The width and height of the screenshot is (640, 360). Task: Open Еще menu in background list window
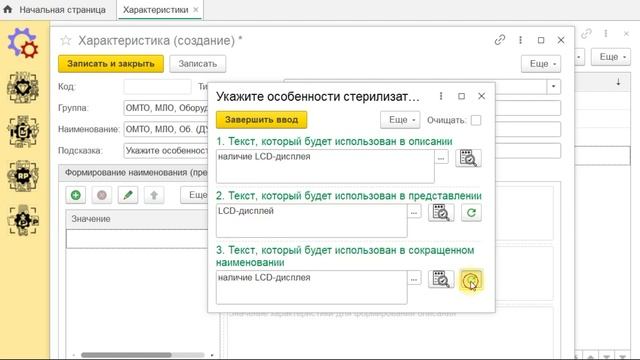tap(611, 57)
